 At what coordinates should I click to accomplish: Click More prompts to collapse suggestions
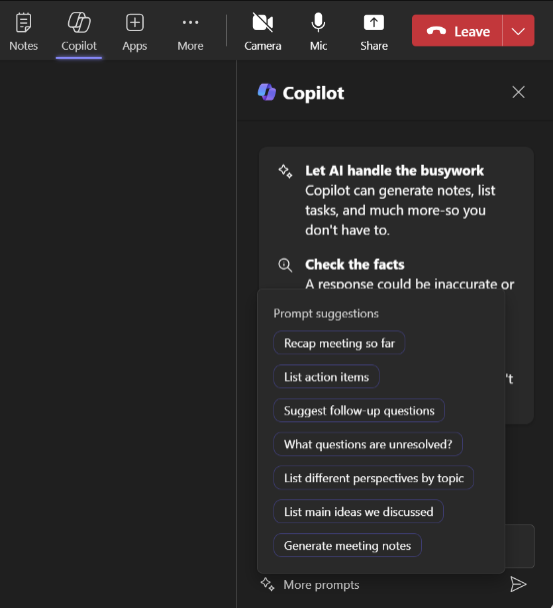click(323, 587)
